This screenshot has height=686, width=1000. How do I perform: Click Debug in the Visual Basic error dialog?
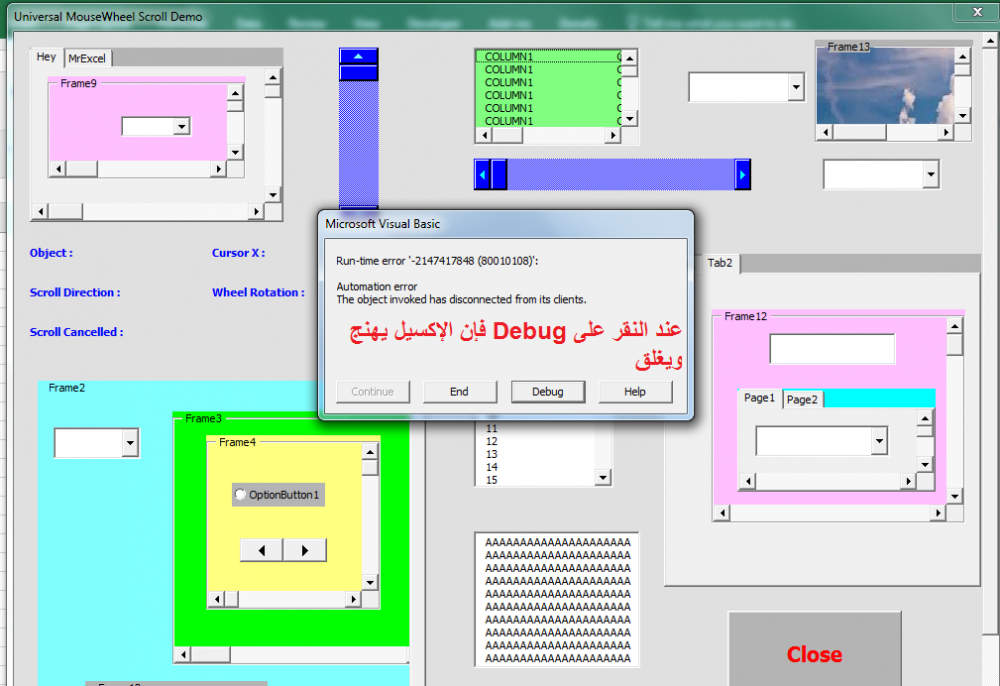(548, 391)
